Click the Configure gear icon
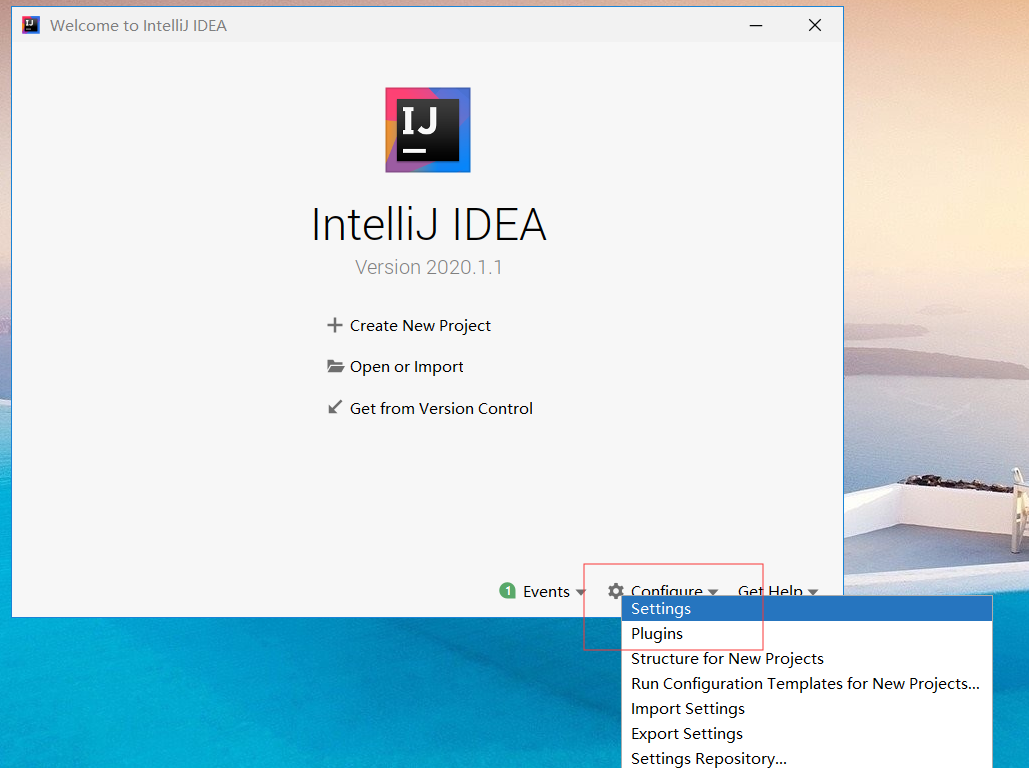The width and height of the screenshot is (1029, 768). (616, 591)
